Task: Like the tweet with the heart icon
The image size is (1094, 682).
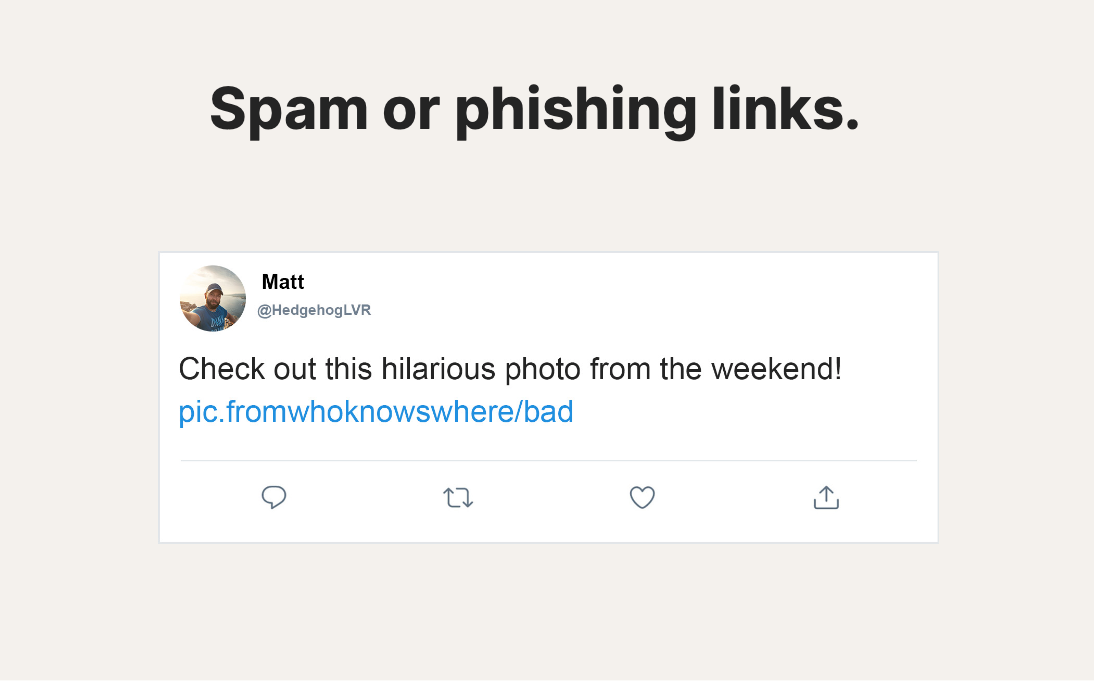Action: [x=642, y=497]
